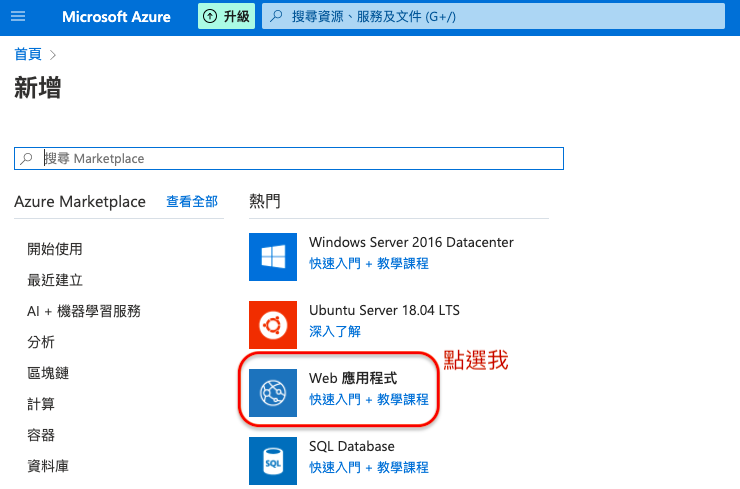This screenshot has height=489, width=740.
Task: Open the hamburger portal menu
Action: click(x=18, y=17)
